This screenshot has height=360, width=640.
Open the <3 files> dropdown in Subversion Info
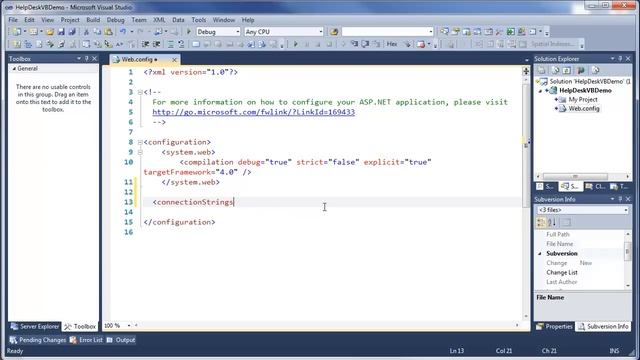pos(626,210)
